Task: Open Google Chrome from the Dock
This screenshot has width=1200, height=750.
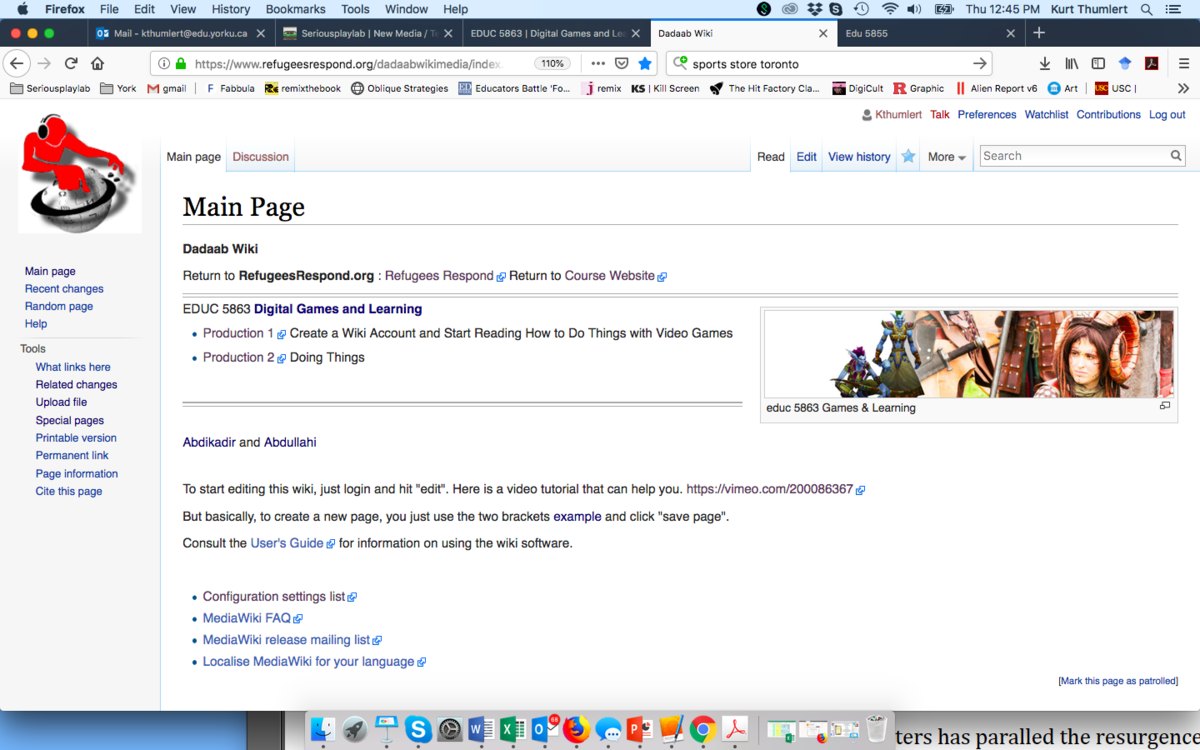Action: [703, 730]
